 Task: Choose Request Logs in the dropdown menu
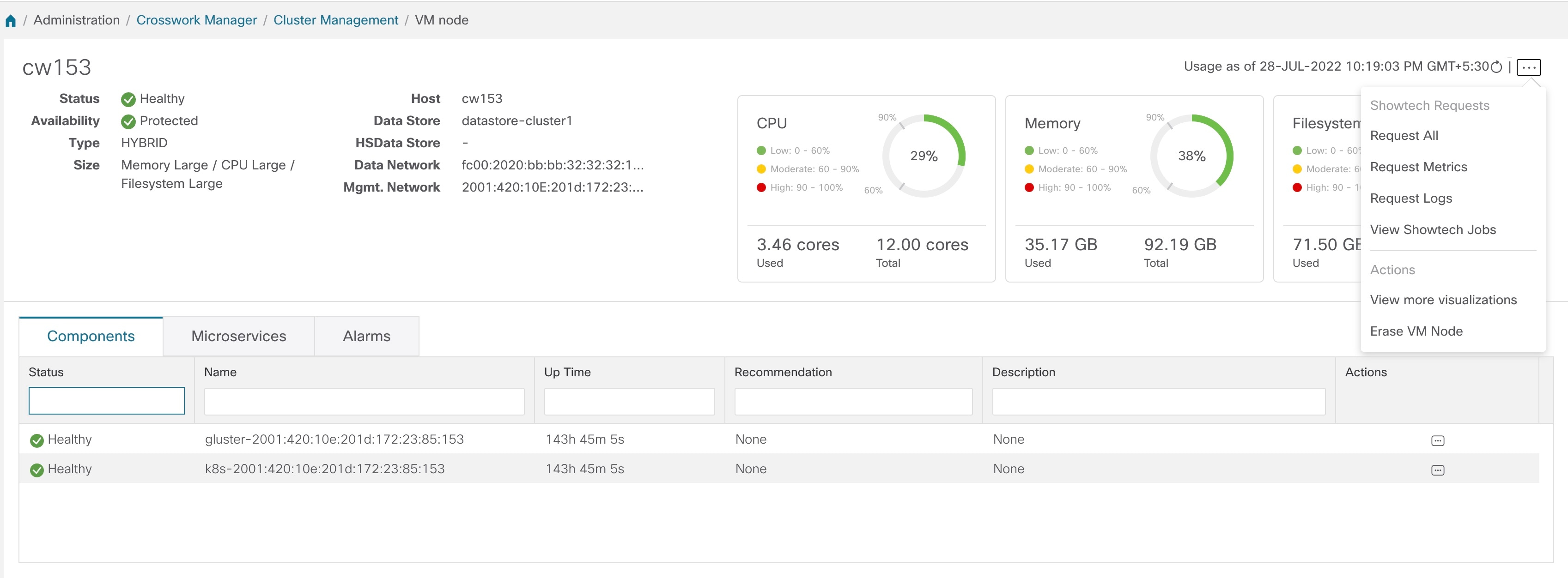click(x=1411, y=198)
